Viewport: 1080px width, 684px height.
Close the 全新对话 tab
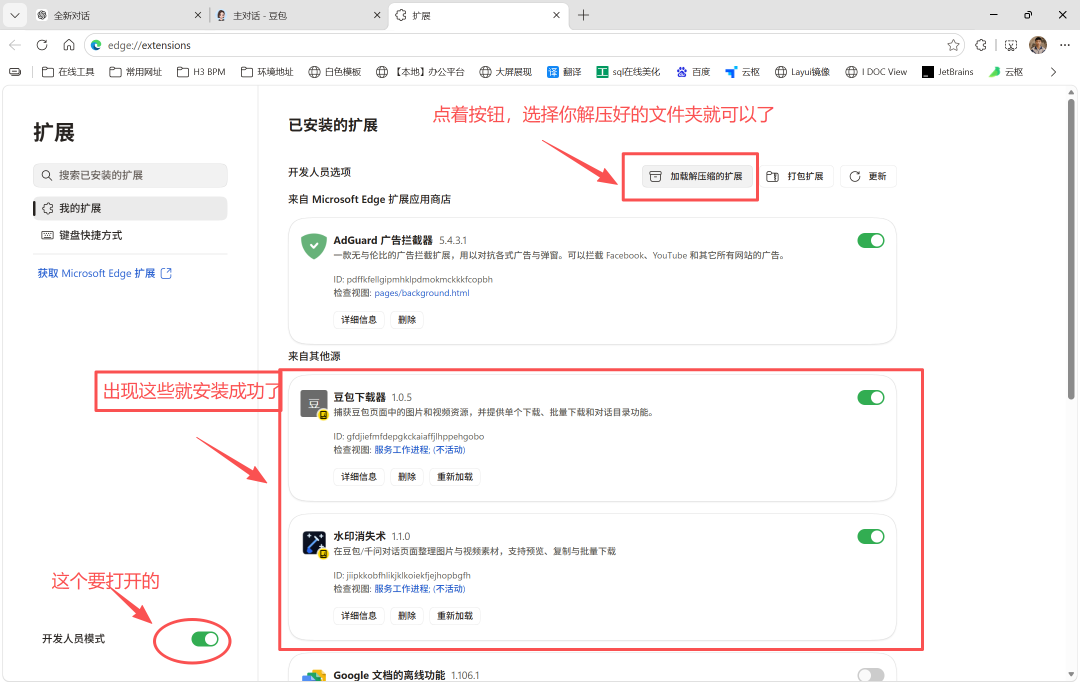[198, 15]
